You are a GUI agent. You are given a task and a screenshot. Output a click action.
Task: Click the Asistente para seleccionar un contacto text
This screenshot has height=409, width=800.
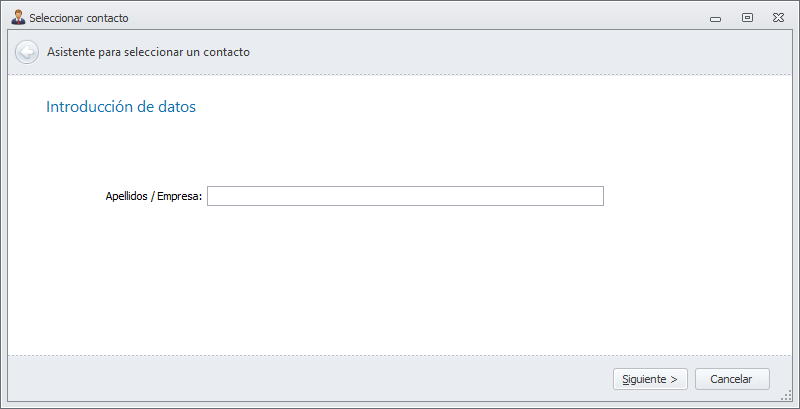coord(148,52)
